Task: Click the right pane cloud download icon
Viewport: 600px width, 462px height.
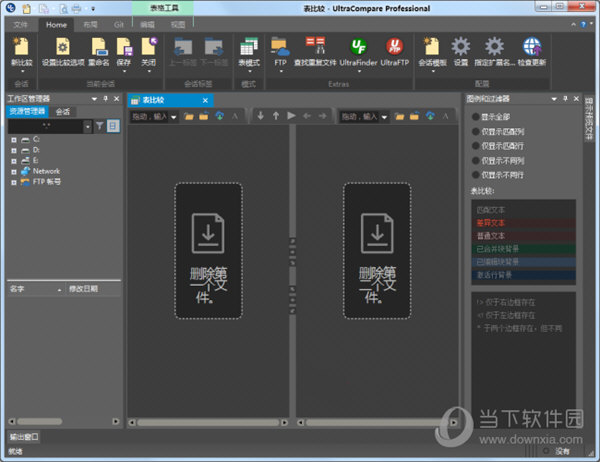Action: pos(430,116)
